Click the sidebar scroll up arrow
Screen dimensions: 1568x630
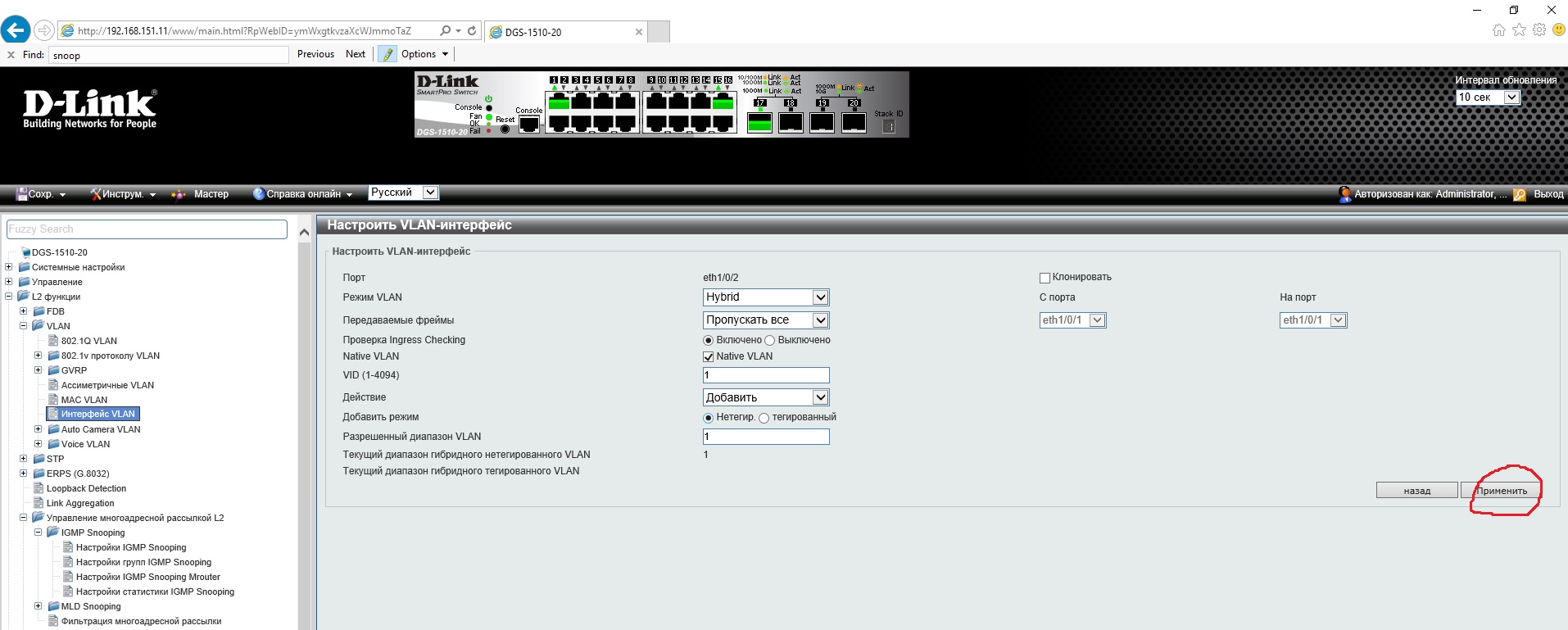pos(304,233)
